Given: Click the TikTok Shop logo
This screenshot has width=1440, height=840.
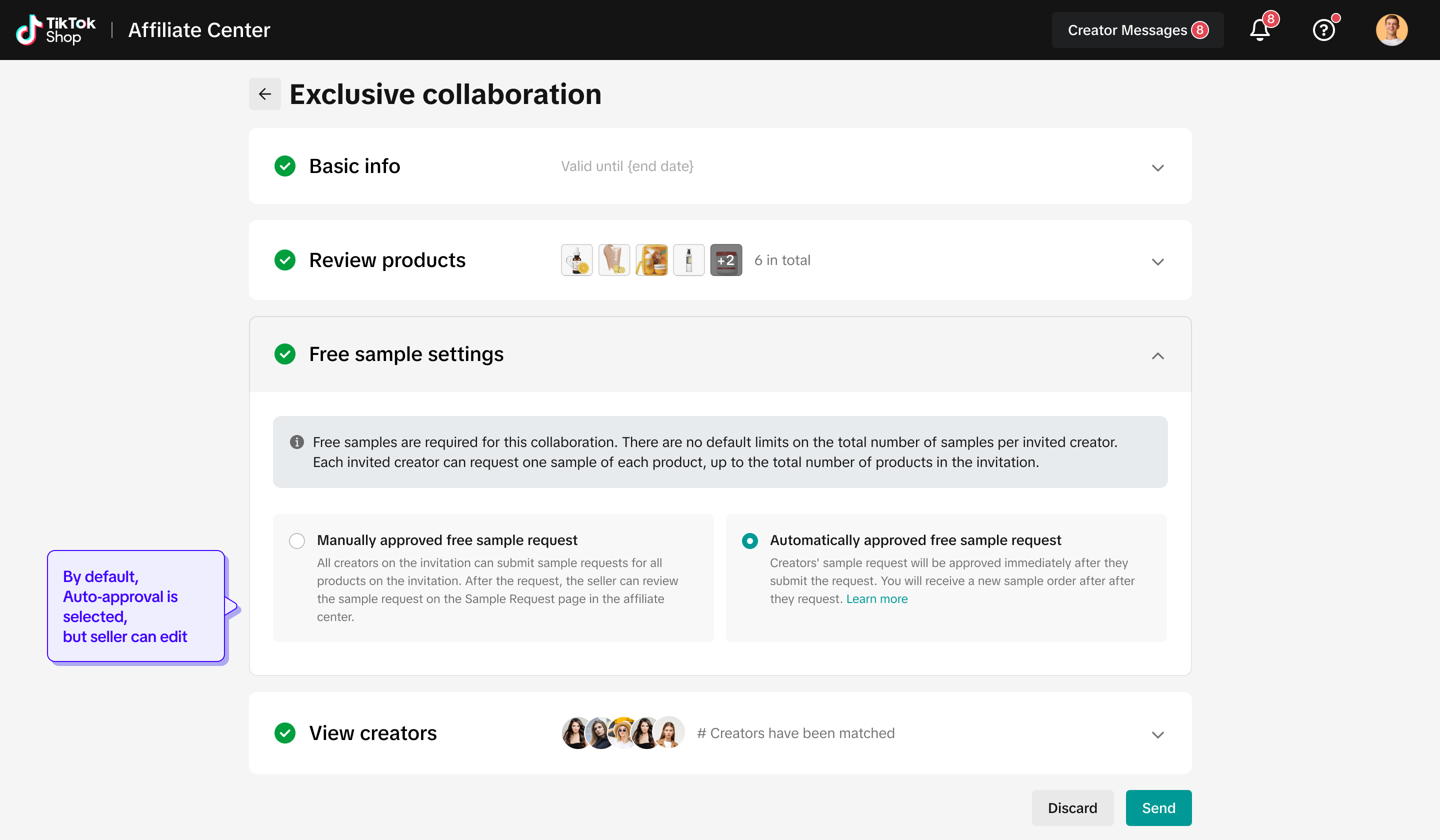Looking at the screenshot, I should [x=56, y=29].
